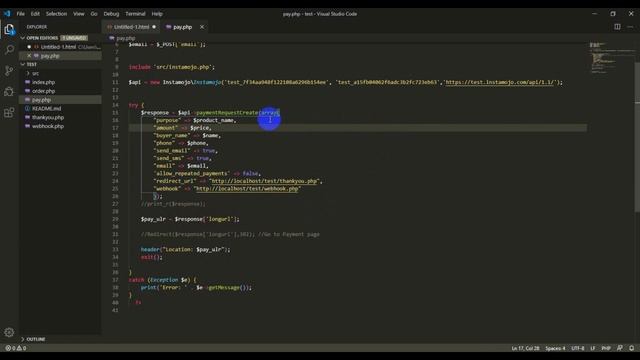The image size is (640, 360).
Task: Click Spaces: 4 indentation status entry
Action: 555,348
